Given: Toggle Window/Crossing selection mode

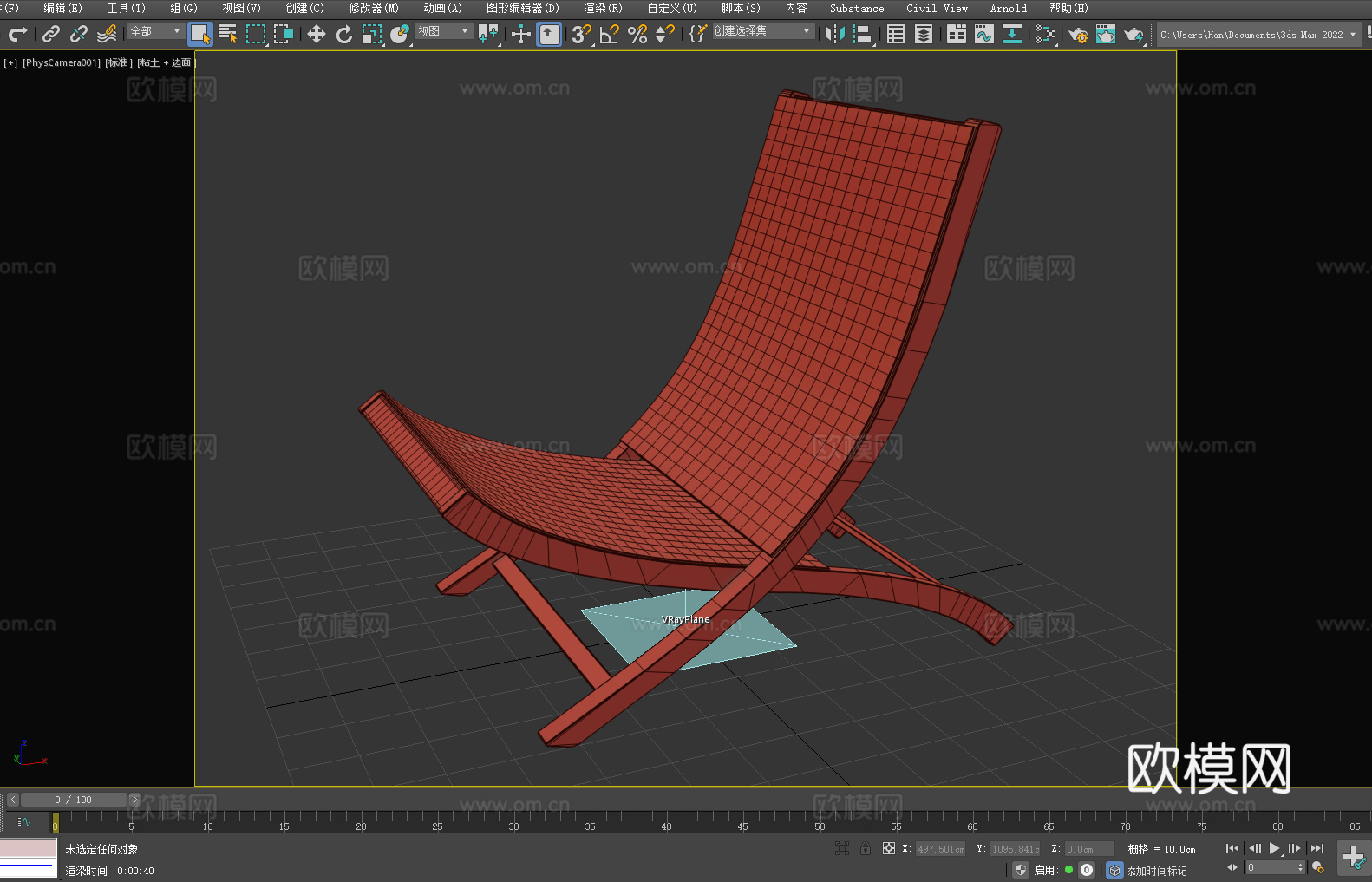Looking at the screenshot, I should pyautogui.click(x=284, y=34).
